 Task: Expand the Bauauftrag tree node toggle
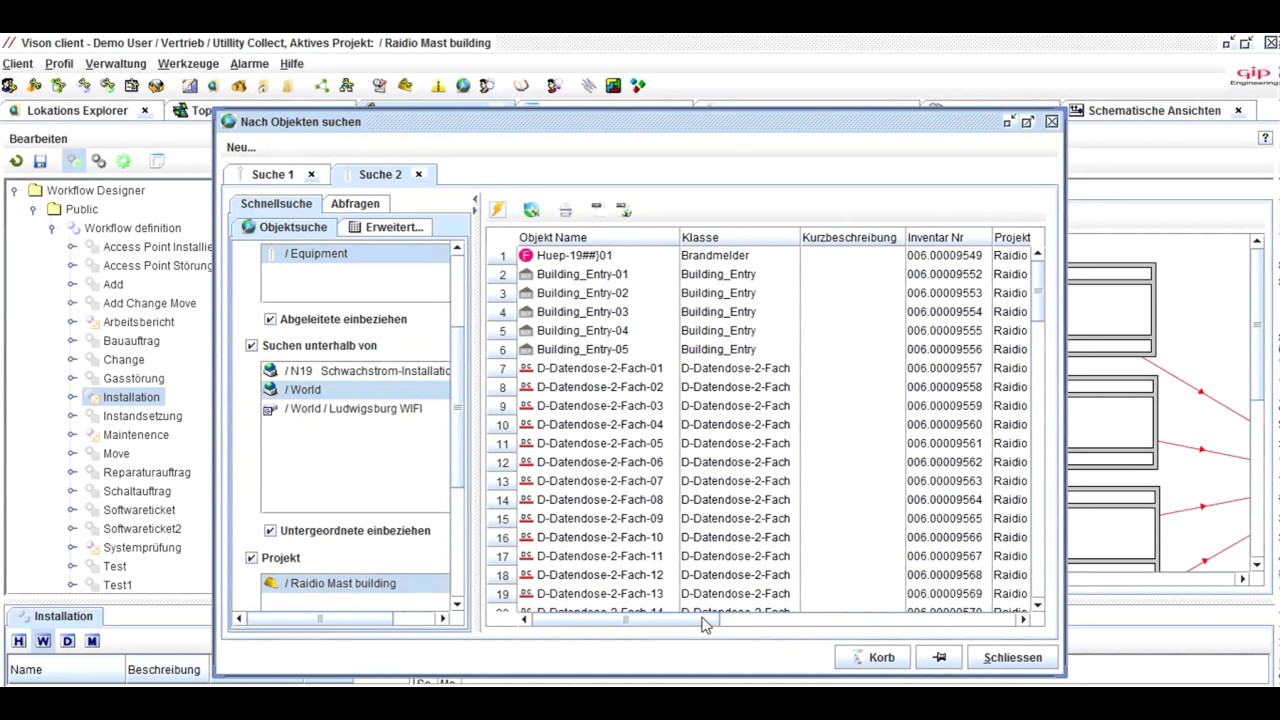(72, 341)
